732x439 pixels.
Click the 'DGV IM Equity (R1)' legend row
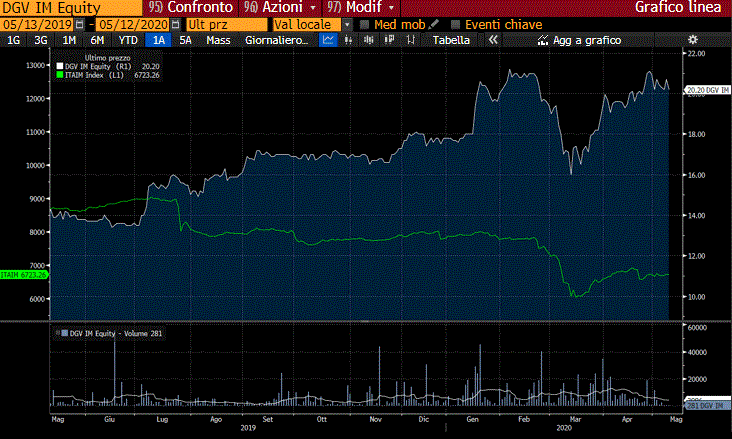tap(108, 67)
